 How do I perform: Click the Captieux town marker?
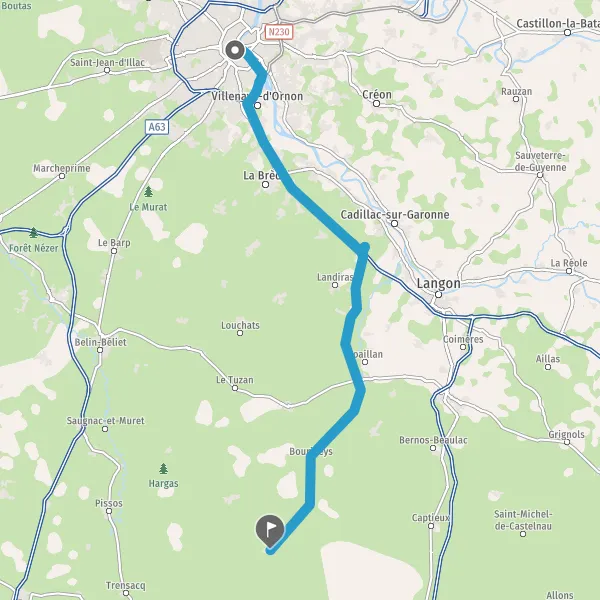coord(431,526)
